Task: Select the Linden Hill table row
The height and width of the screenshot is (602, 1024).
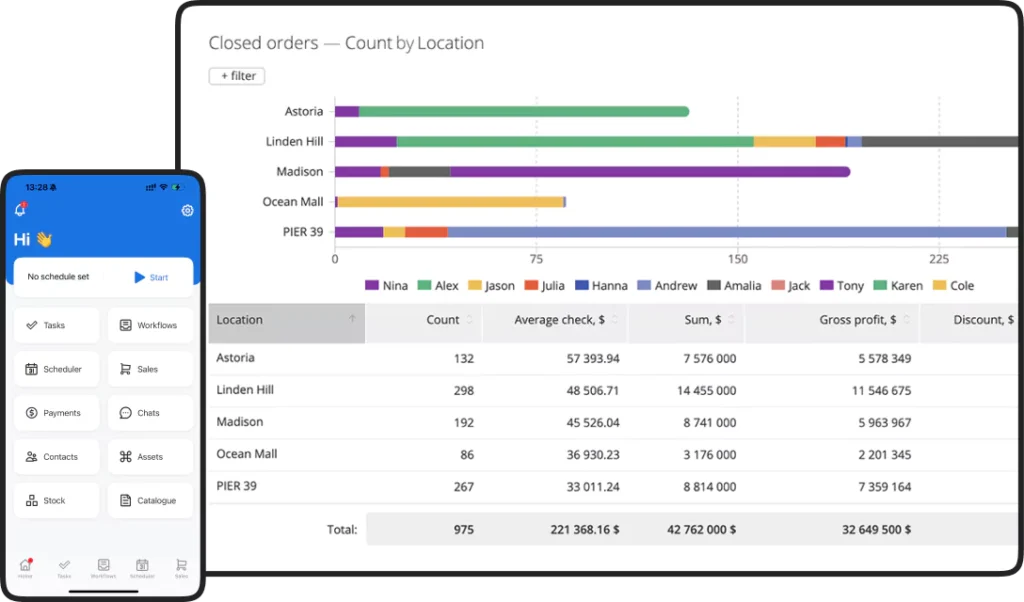Action: coord(245,390)
